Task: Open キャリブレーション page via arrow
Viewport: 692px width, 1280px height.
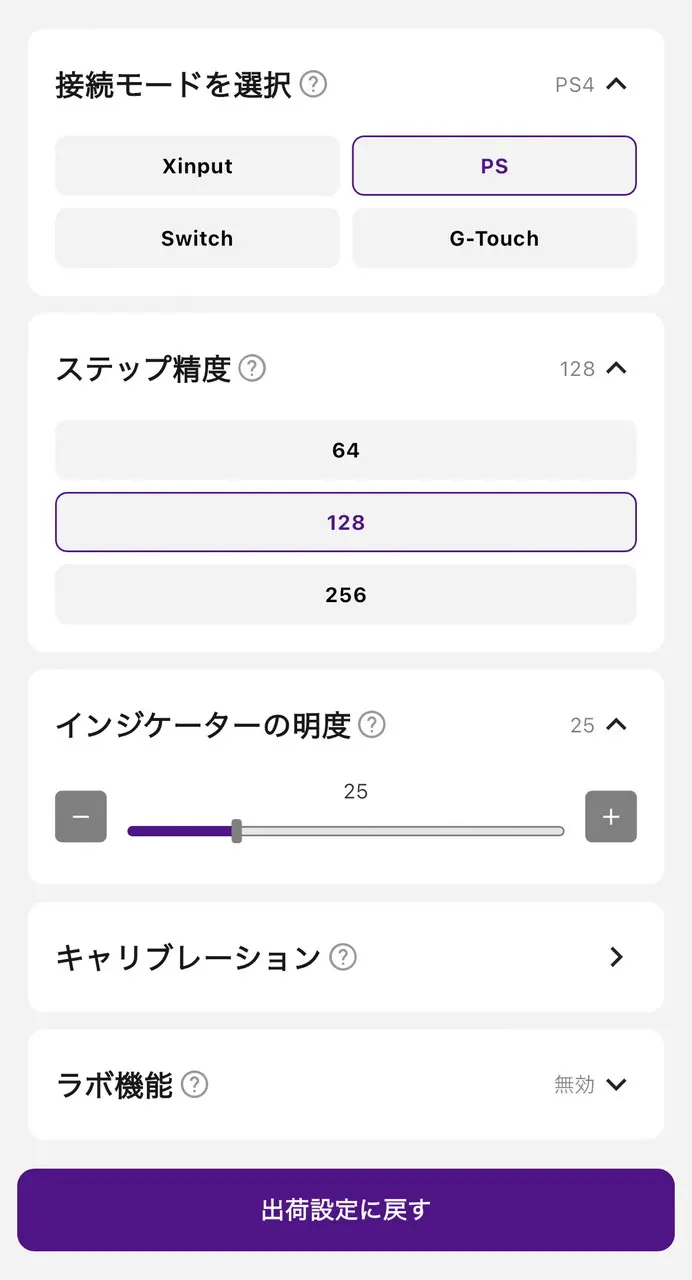Action: click(616, 957)
